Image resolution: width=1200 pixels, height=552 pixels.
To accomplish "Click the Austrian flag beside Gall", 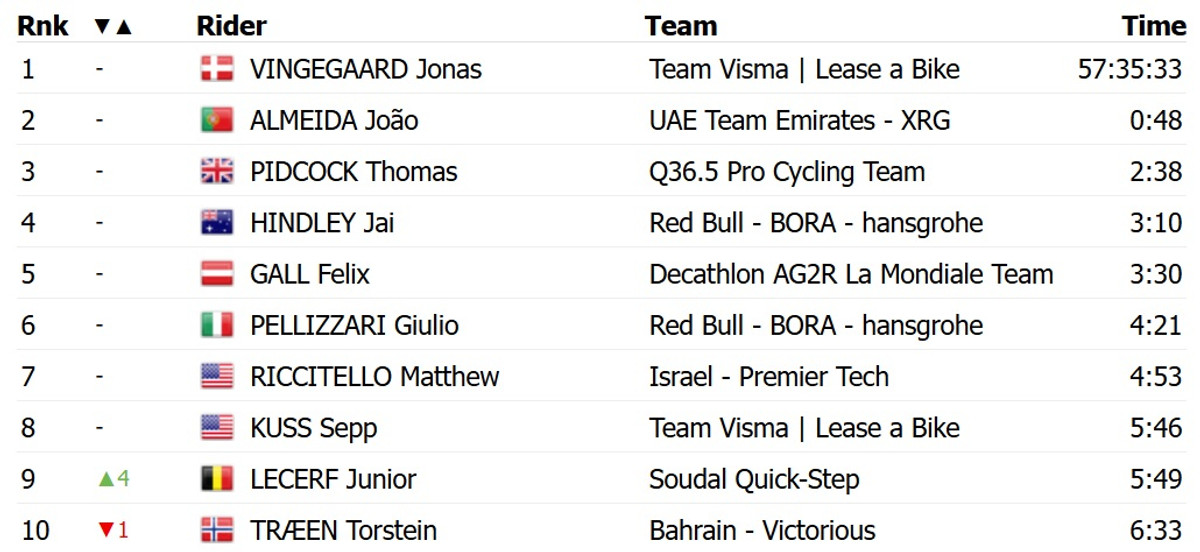I will click(217, 274).
